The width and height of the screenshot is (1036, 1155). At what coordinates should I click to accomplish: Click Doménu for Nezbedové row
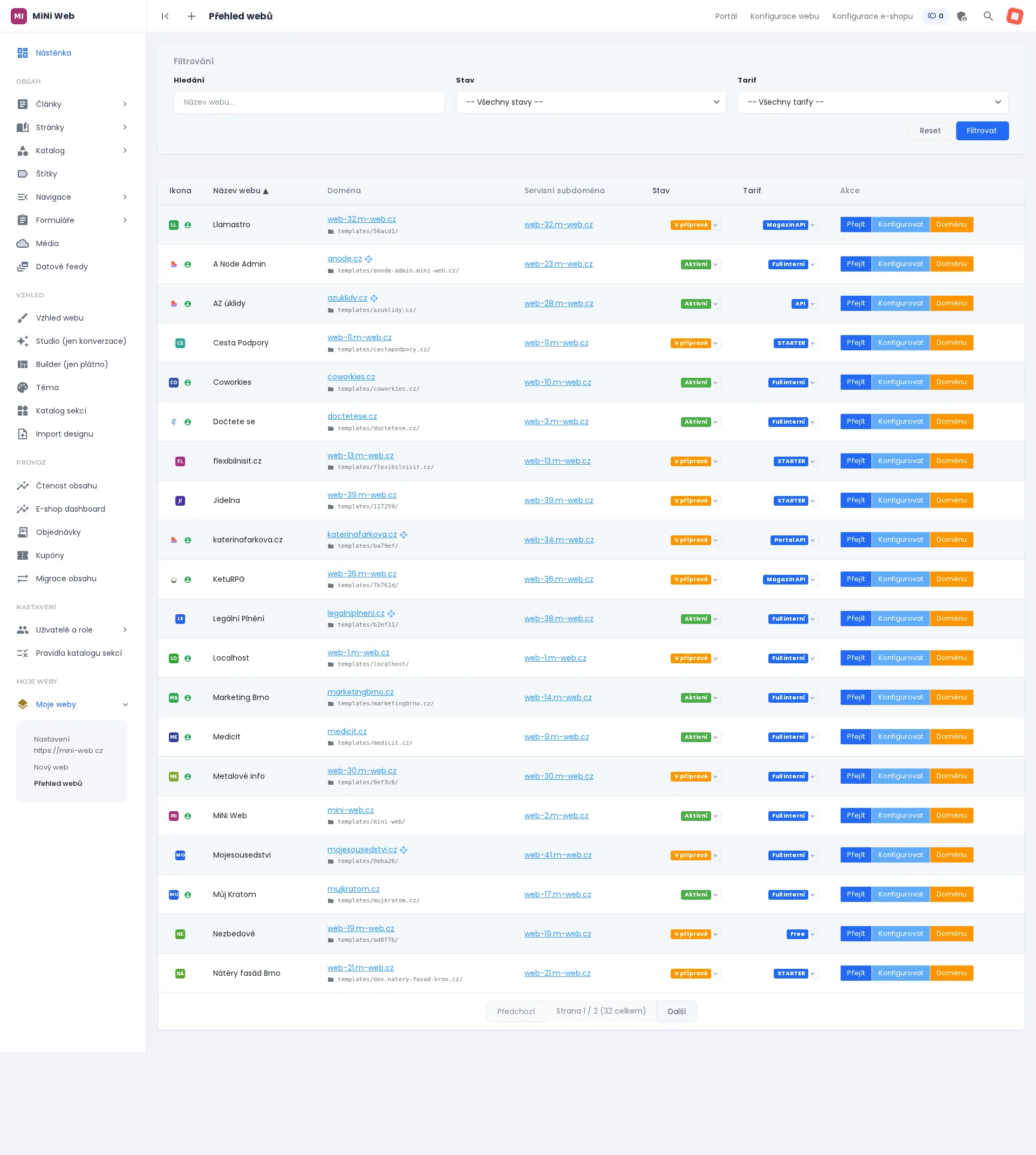tap(951, 934)
